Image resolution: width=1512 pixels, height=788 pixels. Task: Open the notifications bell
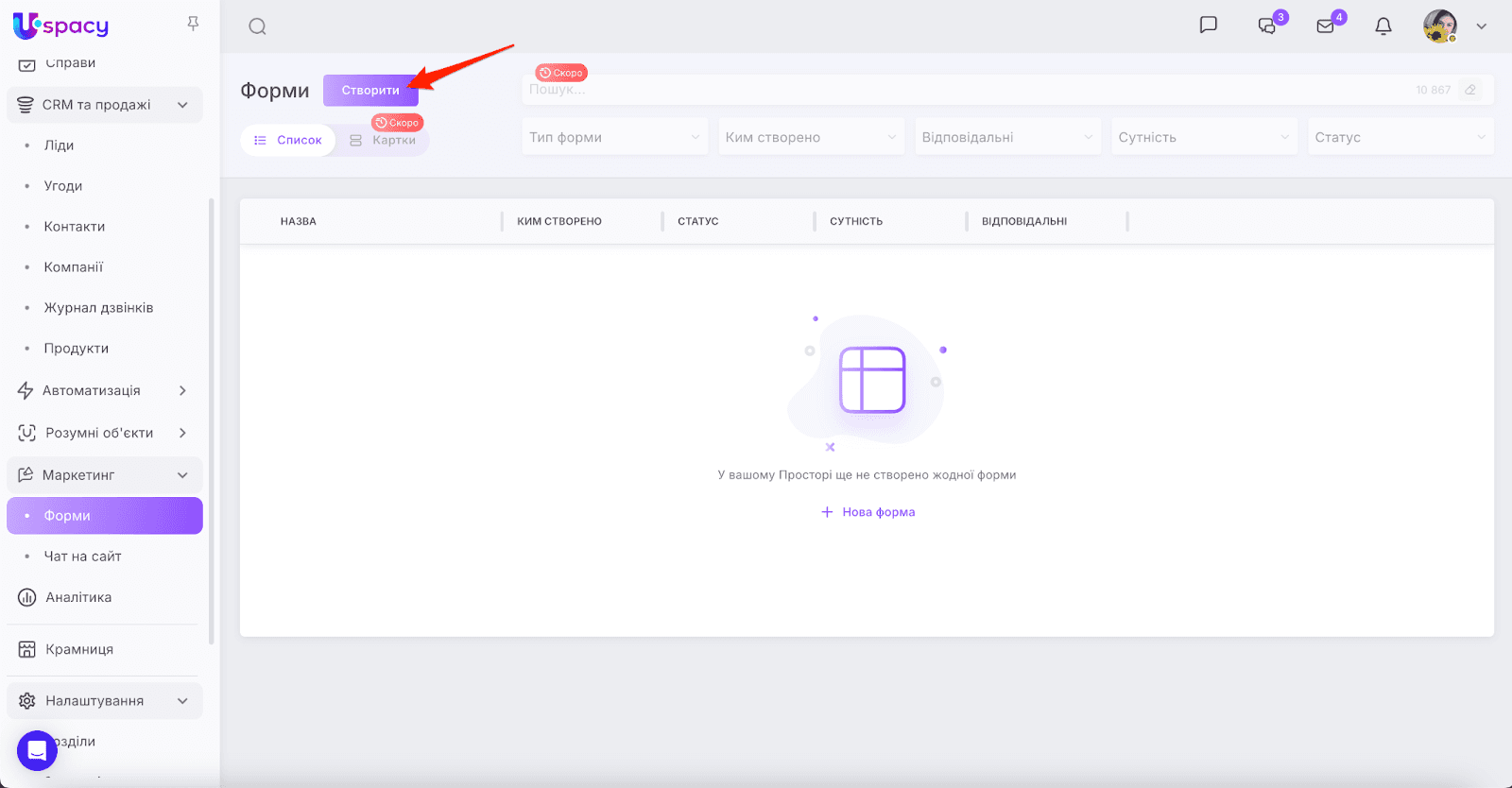click(1383, 26)
